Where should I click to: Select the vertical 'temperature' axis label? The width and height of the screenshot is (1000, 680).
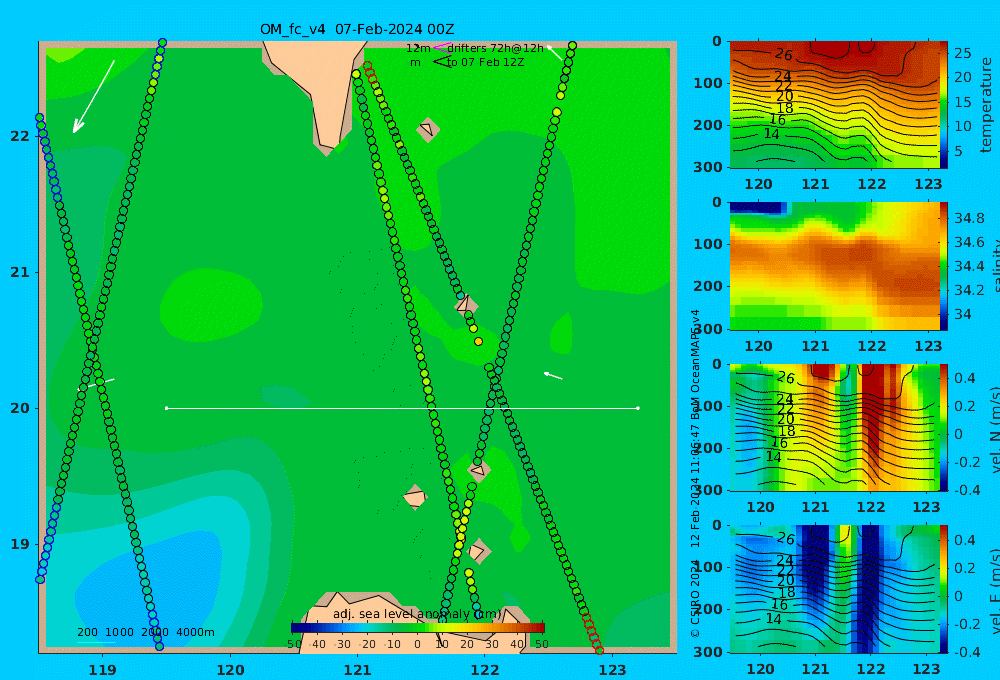pos(987,105)
